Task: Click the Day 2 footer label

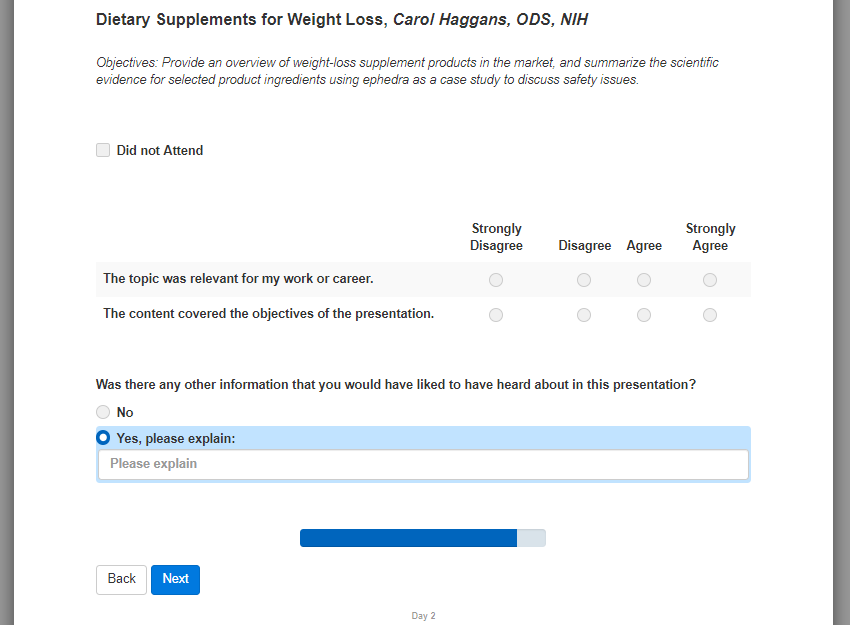Action: click(x=424, y=616)
